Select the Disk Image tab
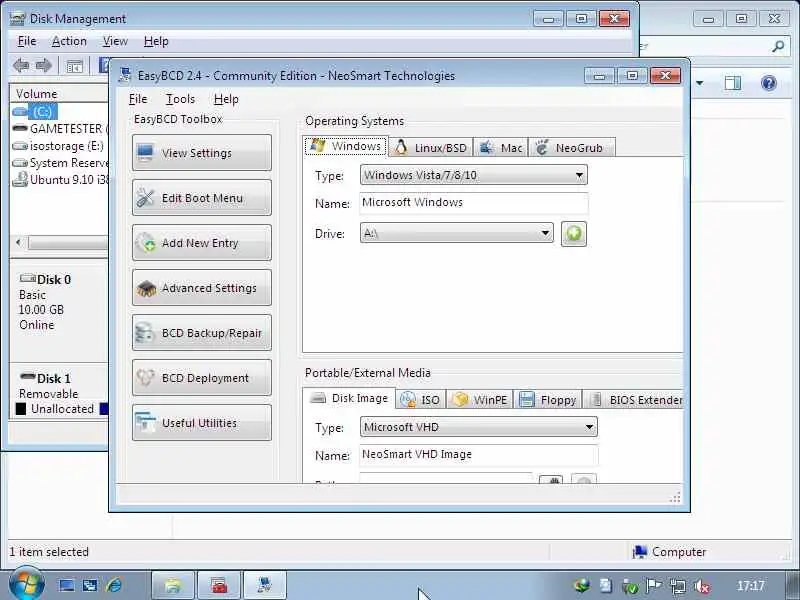The width and height of the screenshot is (800, 600). click(x=349, y=398)
